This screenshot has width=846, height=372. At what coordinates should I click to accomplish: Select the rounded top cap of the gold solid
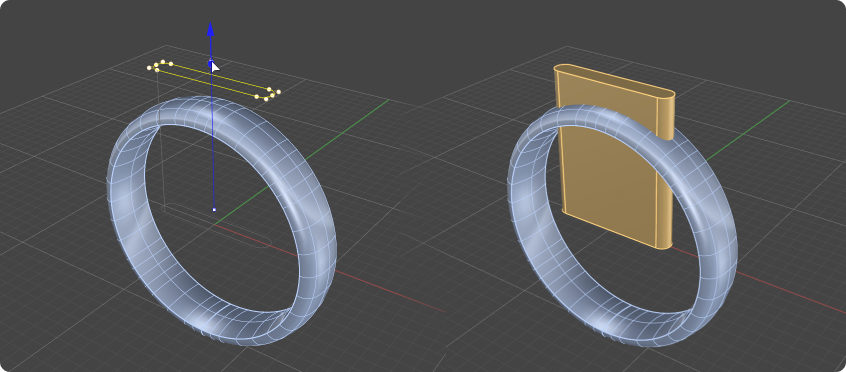click(x=615, y=82)
